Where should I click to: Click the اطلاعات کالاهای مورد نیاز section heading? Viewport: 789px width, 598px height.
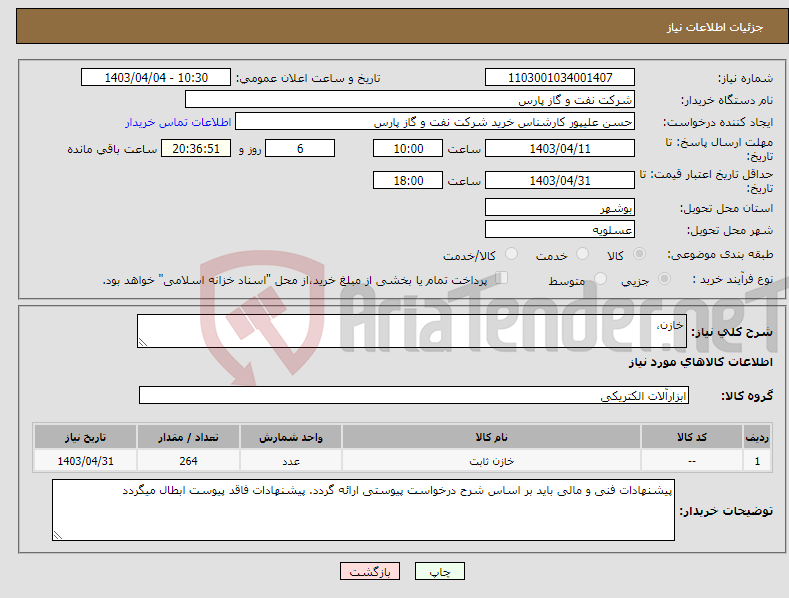point(700,362)
